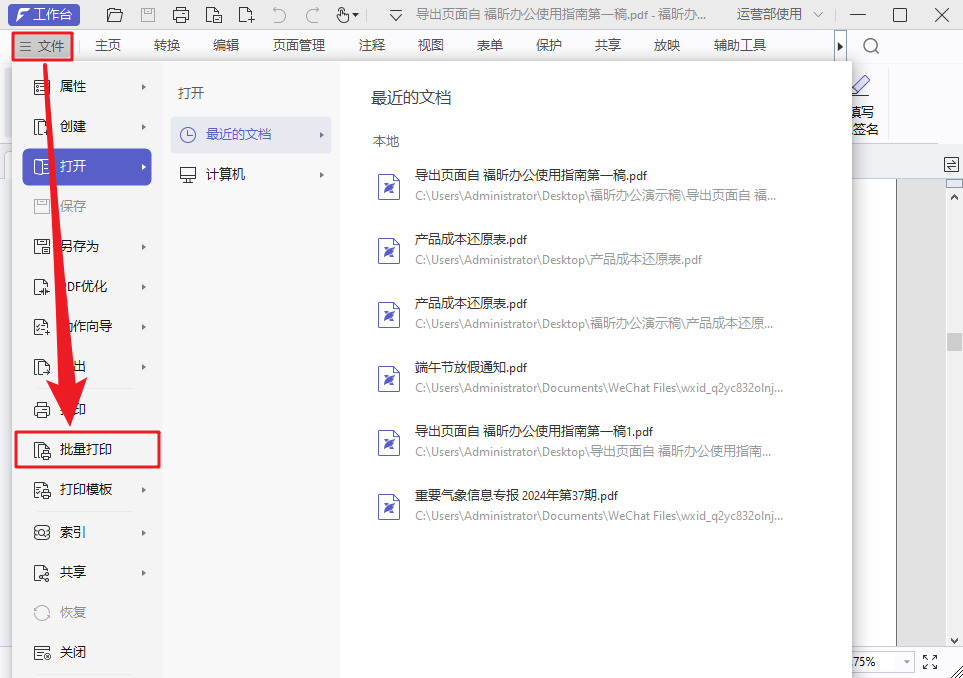This screenshot has height=678, width=963.
Task: Click the new blank document icon
Action: click(248, 14)
